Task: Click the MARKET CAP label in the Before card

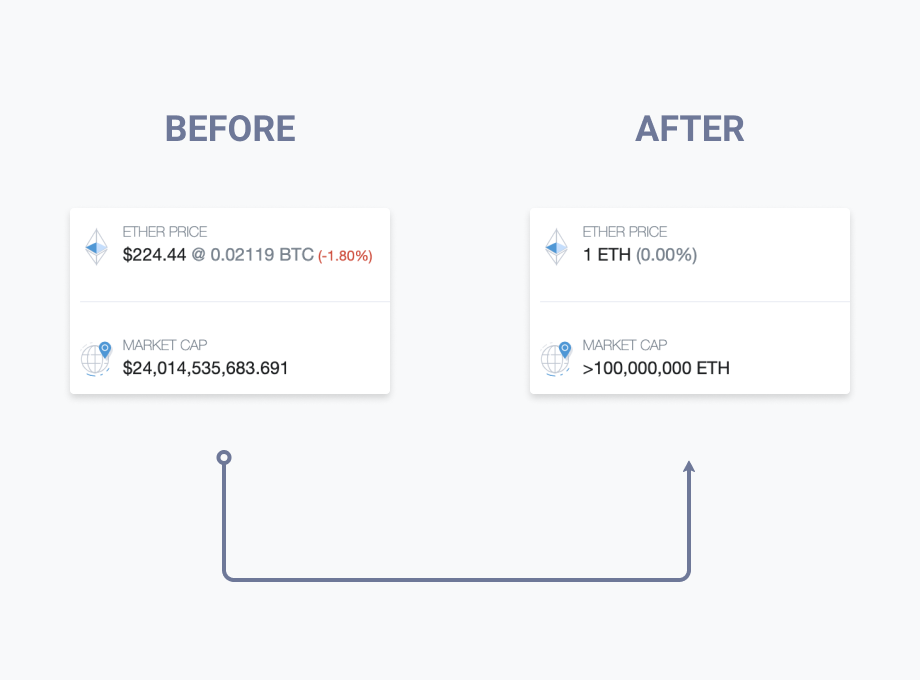Action: tap(165, 345)
